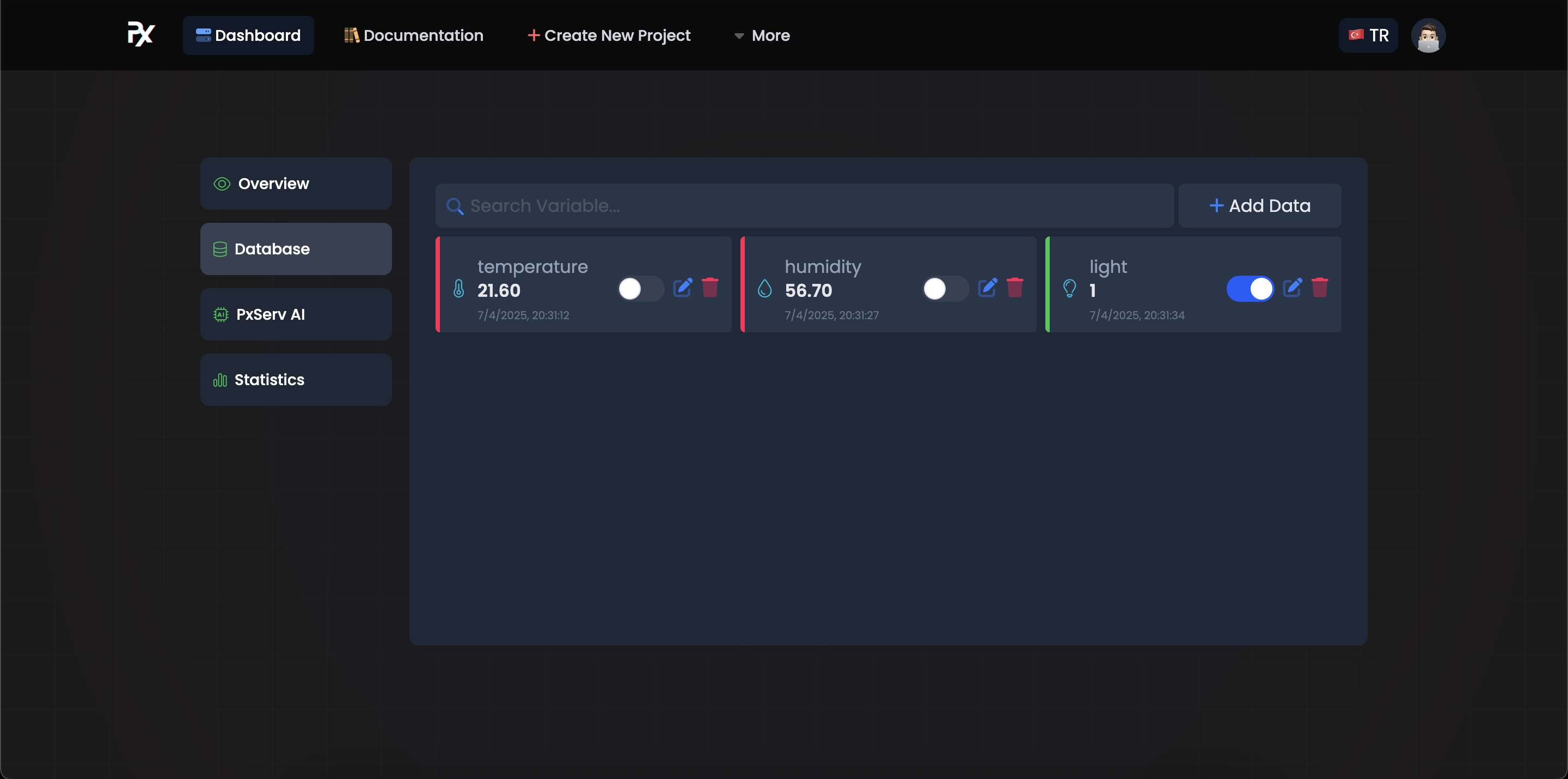Click the timestamp 7/4/2025, 20:31:27

pyautogui.click(x=831, y=315)
